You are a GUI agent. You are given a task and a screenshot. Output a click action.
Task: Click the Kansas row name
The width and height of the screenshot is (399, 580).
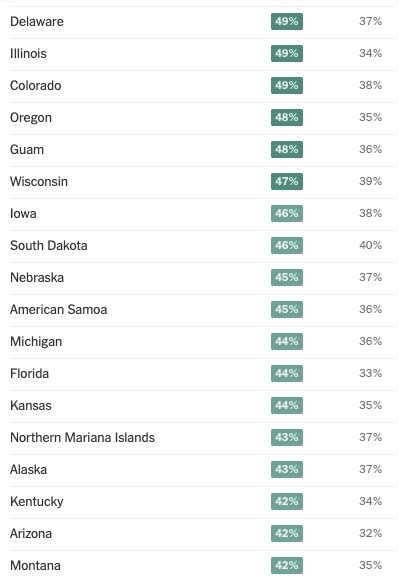31,405
